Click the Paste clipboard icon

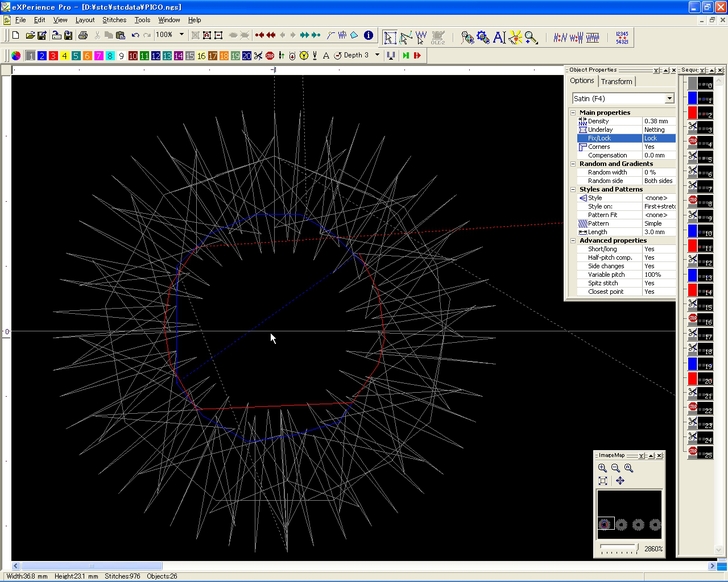[x=120, y=35]
